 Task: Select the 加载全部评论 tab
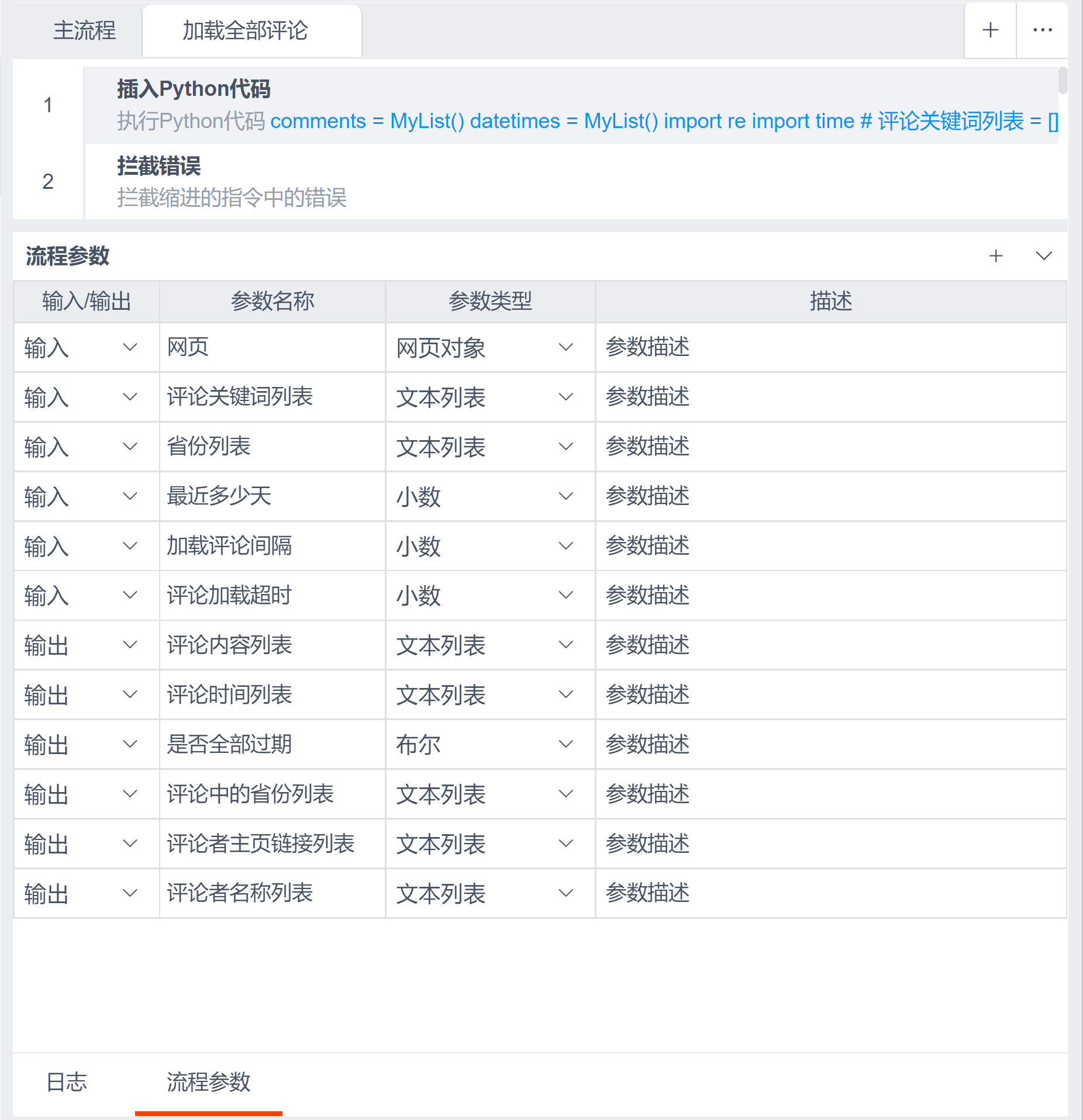click(245, 30)
